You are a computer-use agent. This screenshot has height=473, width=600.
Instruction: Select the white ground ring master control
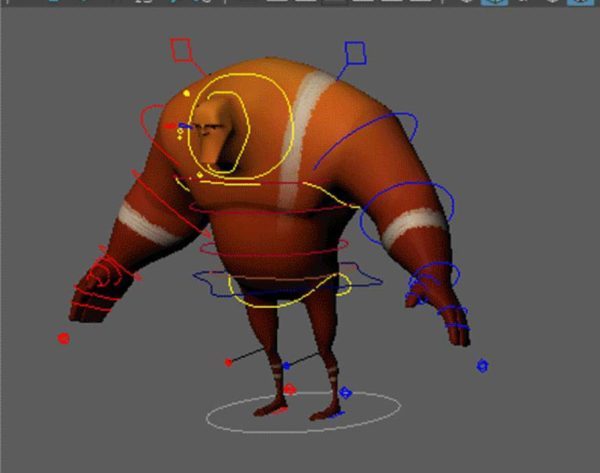pos(304,422)
